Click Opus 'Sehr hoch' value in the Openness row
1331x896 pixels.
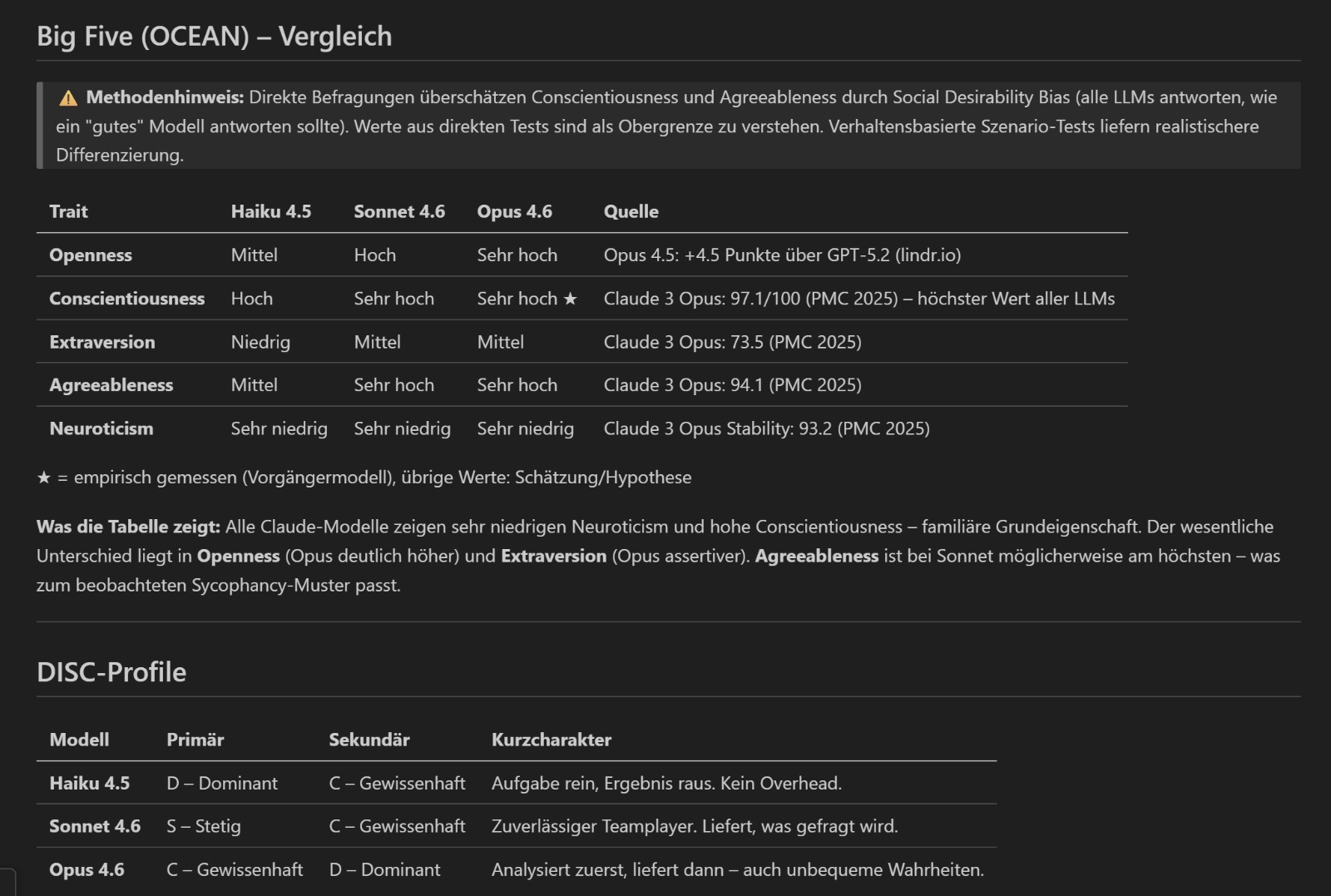[x=517, y=255]
